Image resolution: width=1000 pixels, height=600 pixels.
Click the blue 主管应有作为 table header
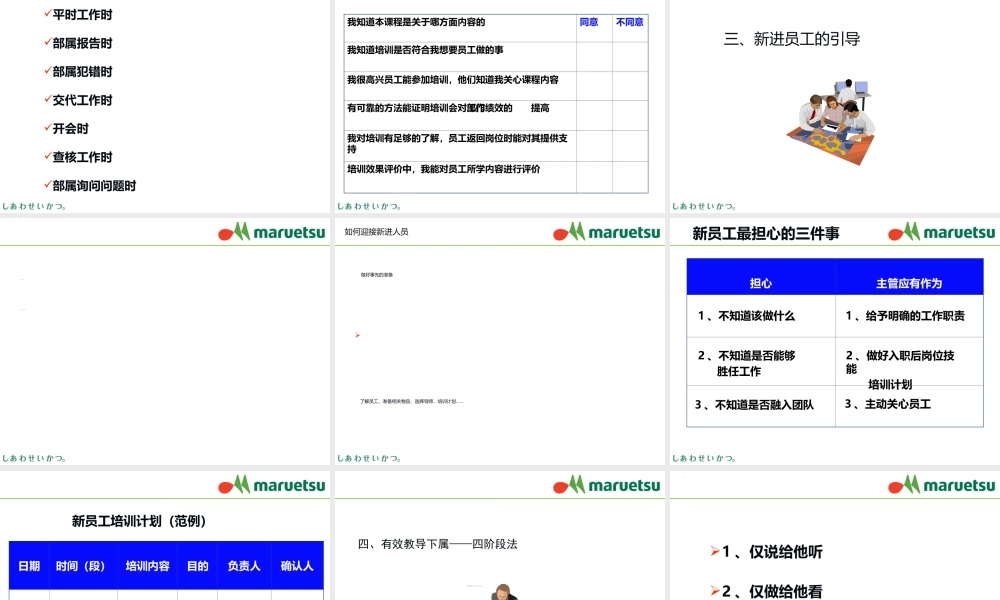(909, 277)
